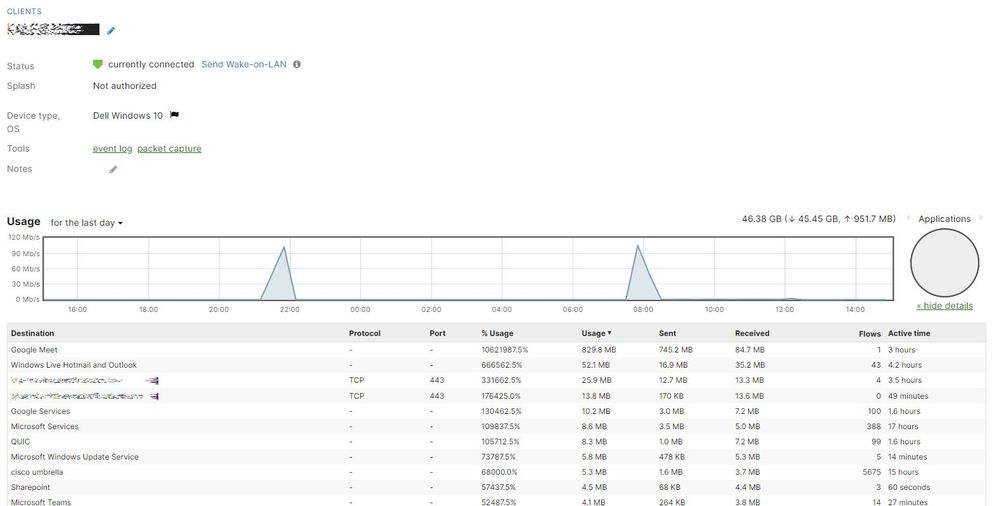Viewport: 999px width, 506px height.
Task: Open the event log link
Action: tap(112, 149)
